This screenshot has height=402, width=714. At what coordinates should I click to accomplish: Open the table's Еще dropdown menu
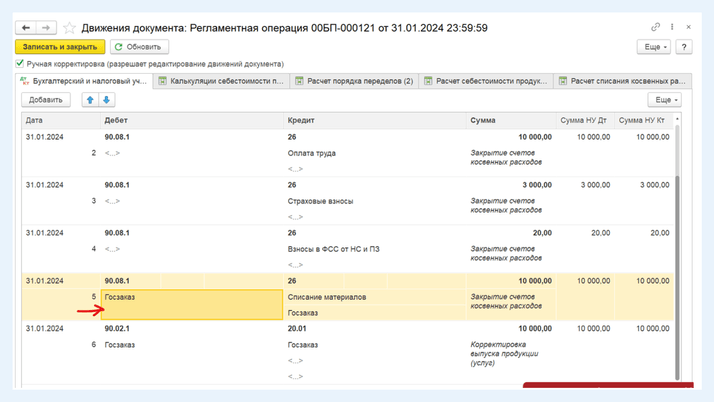pyautogui.click(x=665, y=100)
